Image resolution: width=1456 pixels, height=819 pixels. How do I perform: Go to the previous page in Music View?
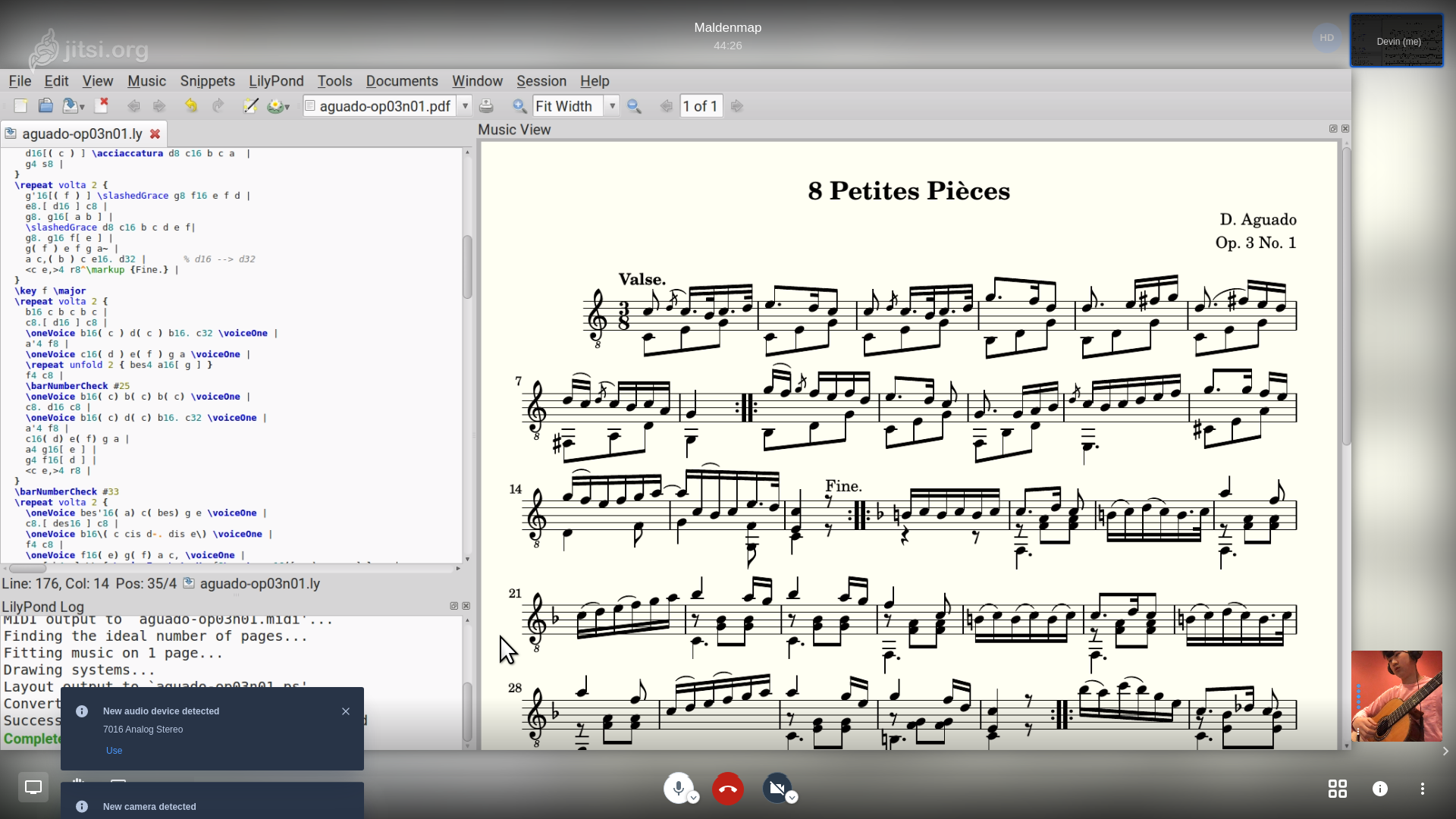[666, 106]
